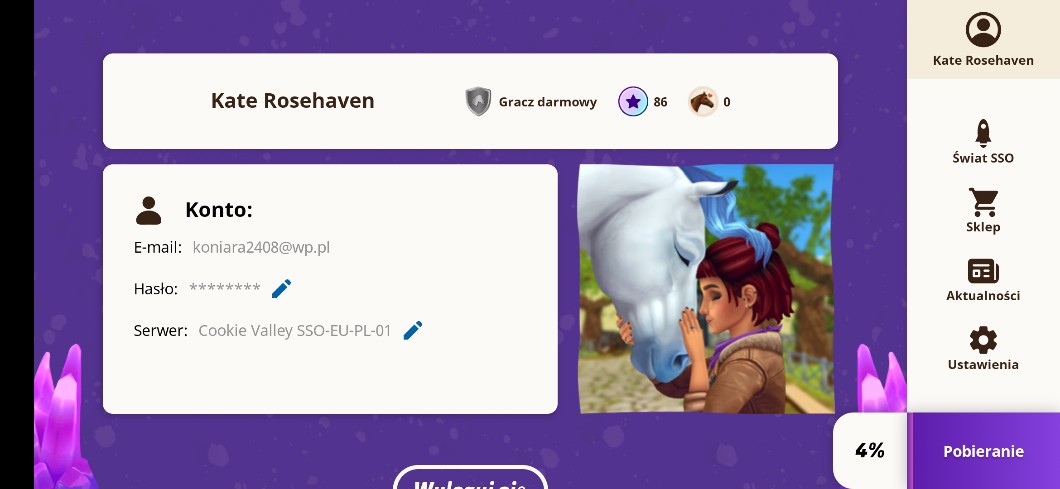Select the Sklep menu label
The height and width of the screenshot is (489, 1060).
pyautogui.click(x=983, y=227)
